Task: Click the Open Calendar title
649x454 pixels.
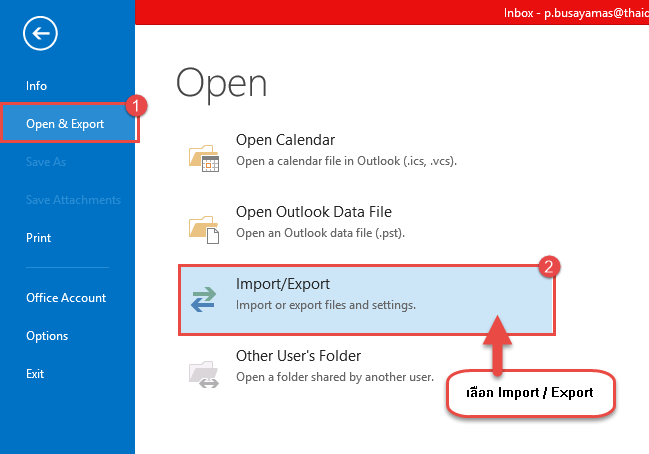Action: click(285, 140)
